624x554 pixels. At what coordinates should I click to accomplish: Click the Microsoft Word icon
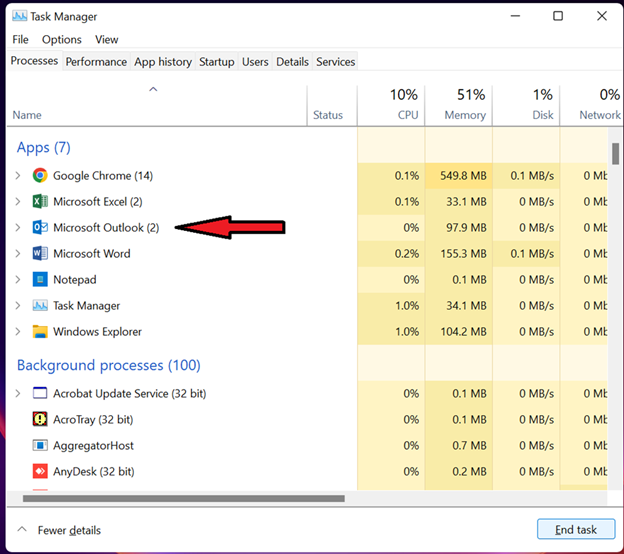[40, 254]
